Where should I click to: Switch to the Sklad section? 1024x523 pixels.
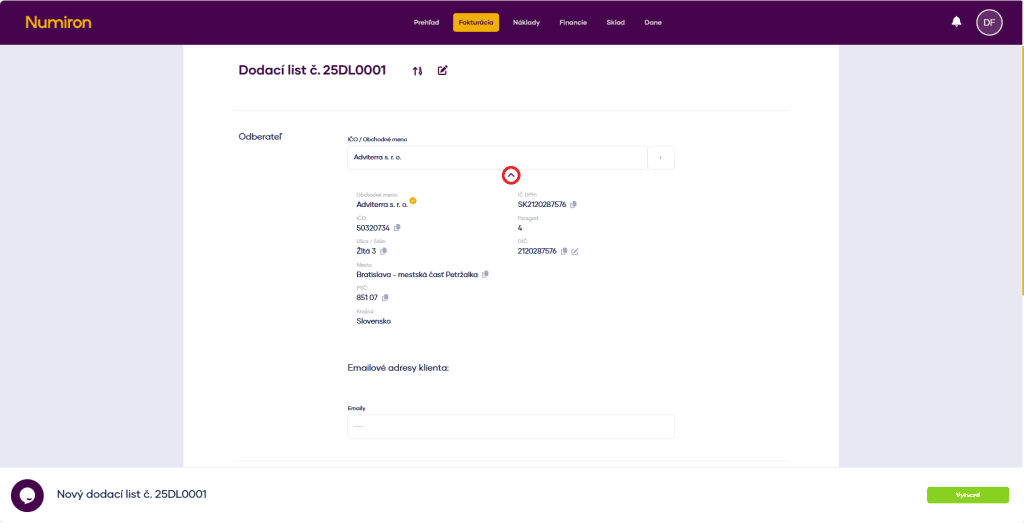(615, 22)
